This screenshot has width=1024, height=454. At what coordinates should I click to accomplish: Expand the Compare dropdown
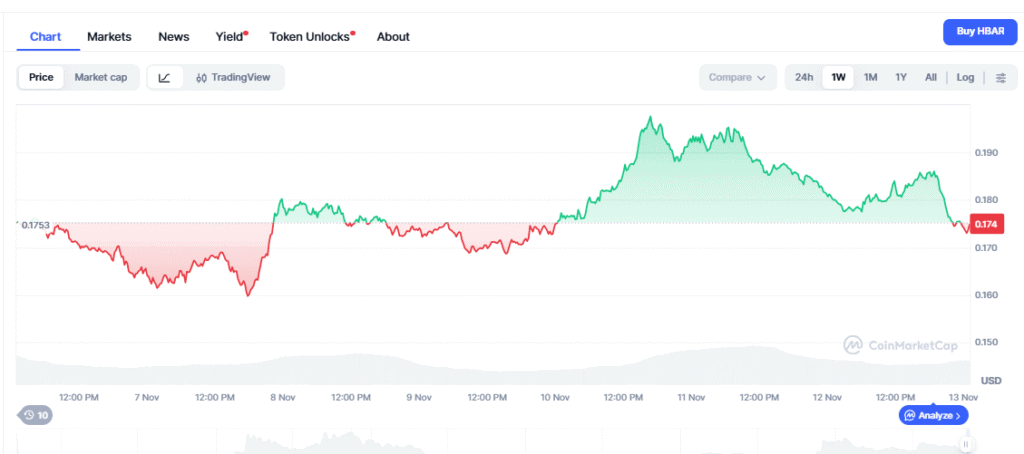click(x=737, y=78)
